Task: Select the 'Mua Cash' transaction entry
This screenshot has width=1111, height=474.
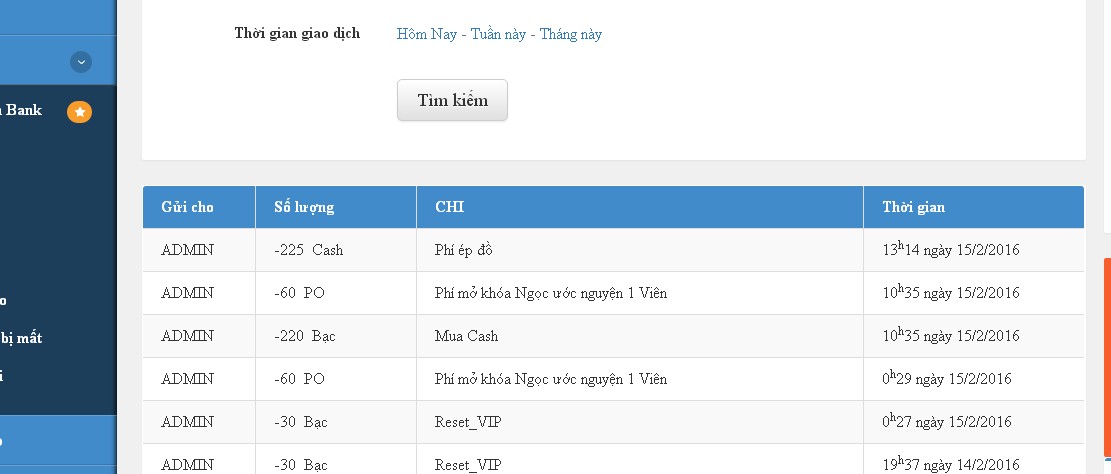Action: click(x=466, y=336)
